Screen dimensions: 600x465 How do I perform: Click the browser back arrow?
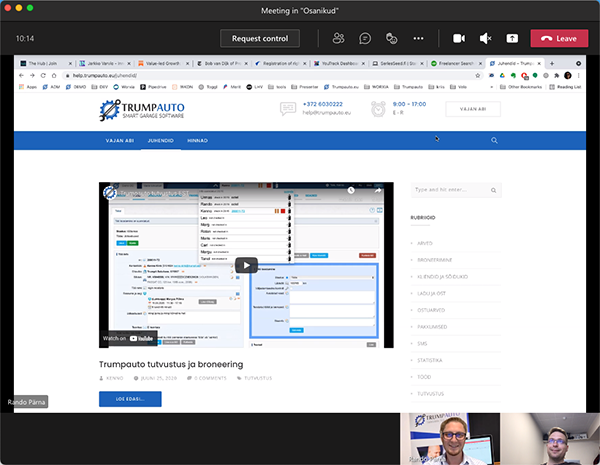click(21, 75)
